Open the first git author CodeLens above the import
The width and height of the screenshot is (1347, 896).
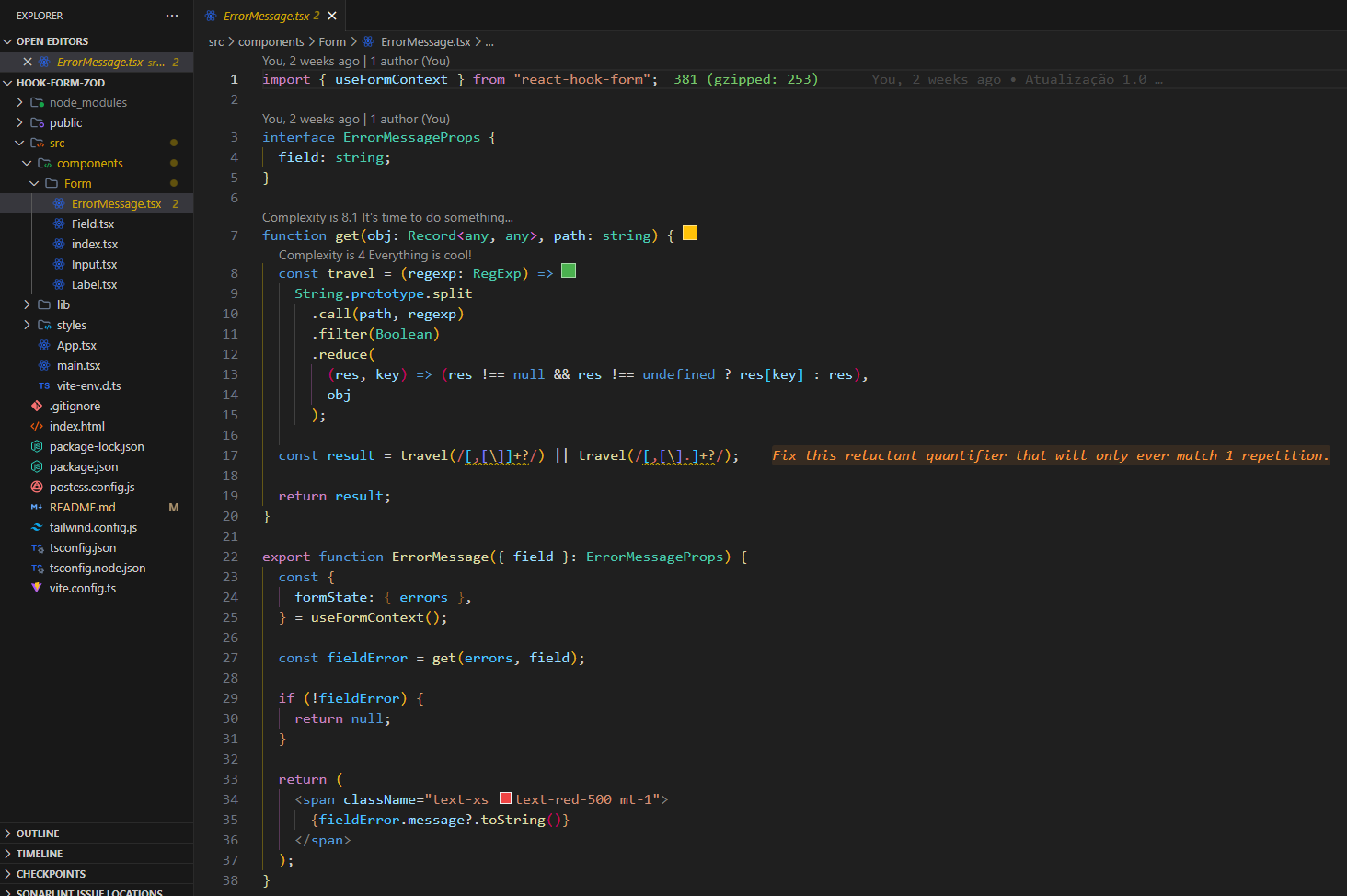[x=356, y=61]
